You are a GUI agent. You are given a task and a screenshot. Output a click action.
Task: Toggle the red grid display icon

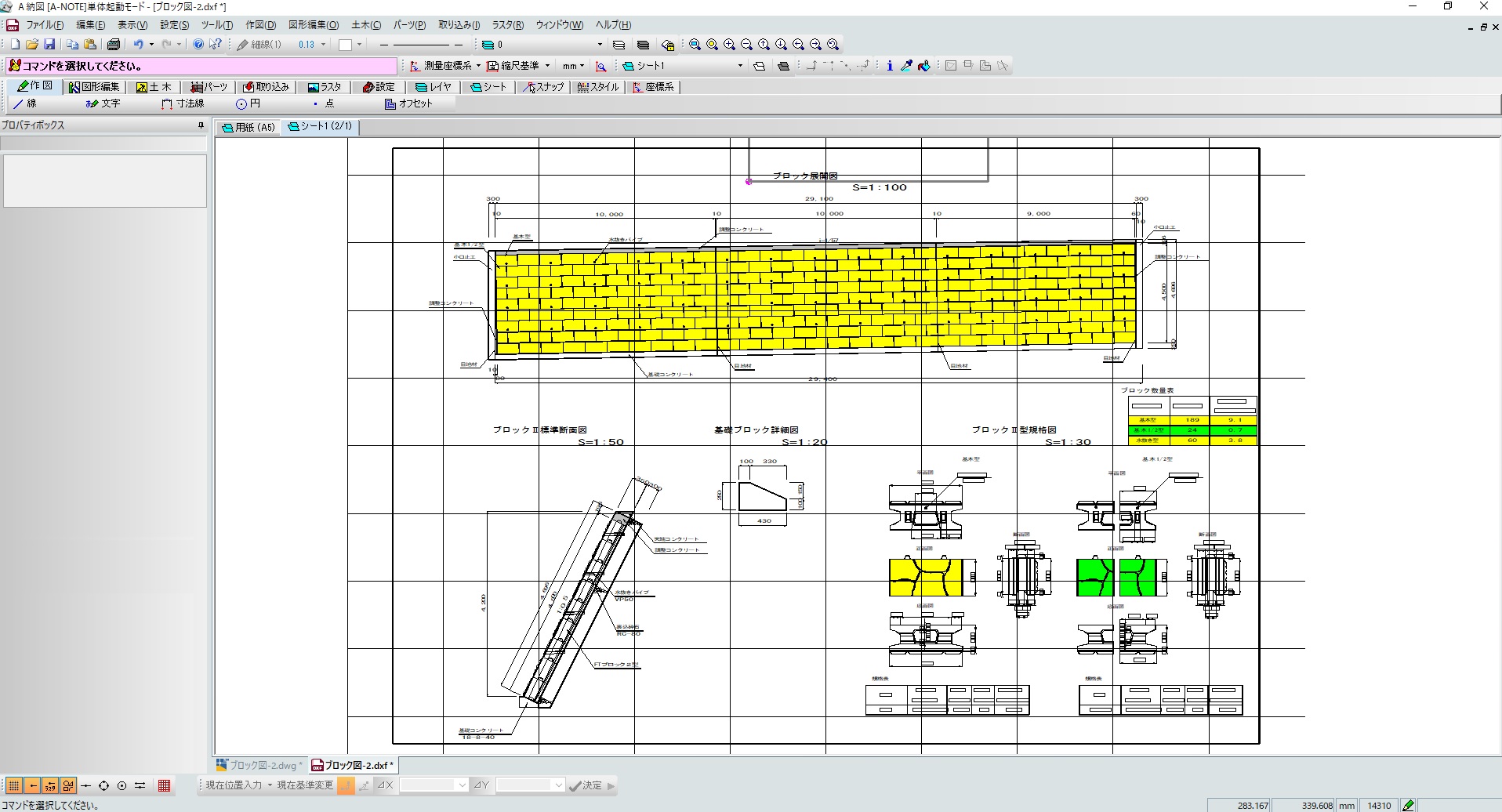point(164,785)
